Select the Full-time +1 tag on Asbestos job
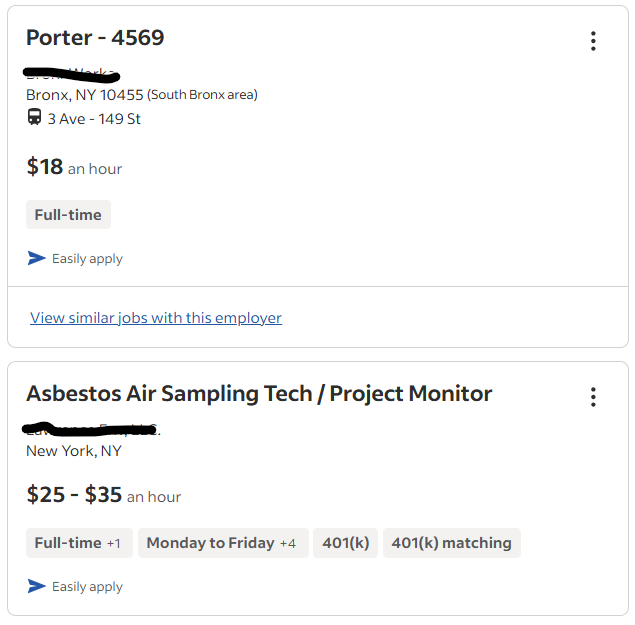Image resolution: width=635 pixels, height=625 pixels. pyautogui.click(x=79, y=543)
